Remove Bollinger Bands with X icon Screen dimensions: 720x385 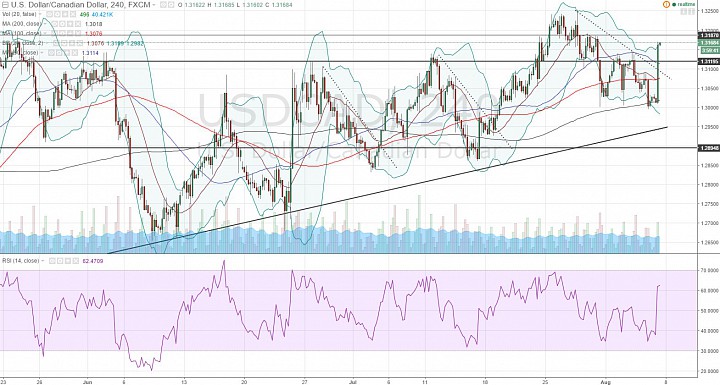coord(80,43)
